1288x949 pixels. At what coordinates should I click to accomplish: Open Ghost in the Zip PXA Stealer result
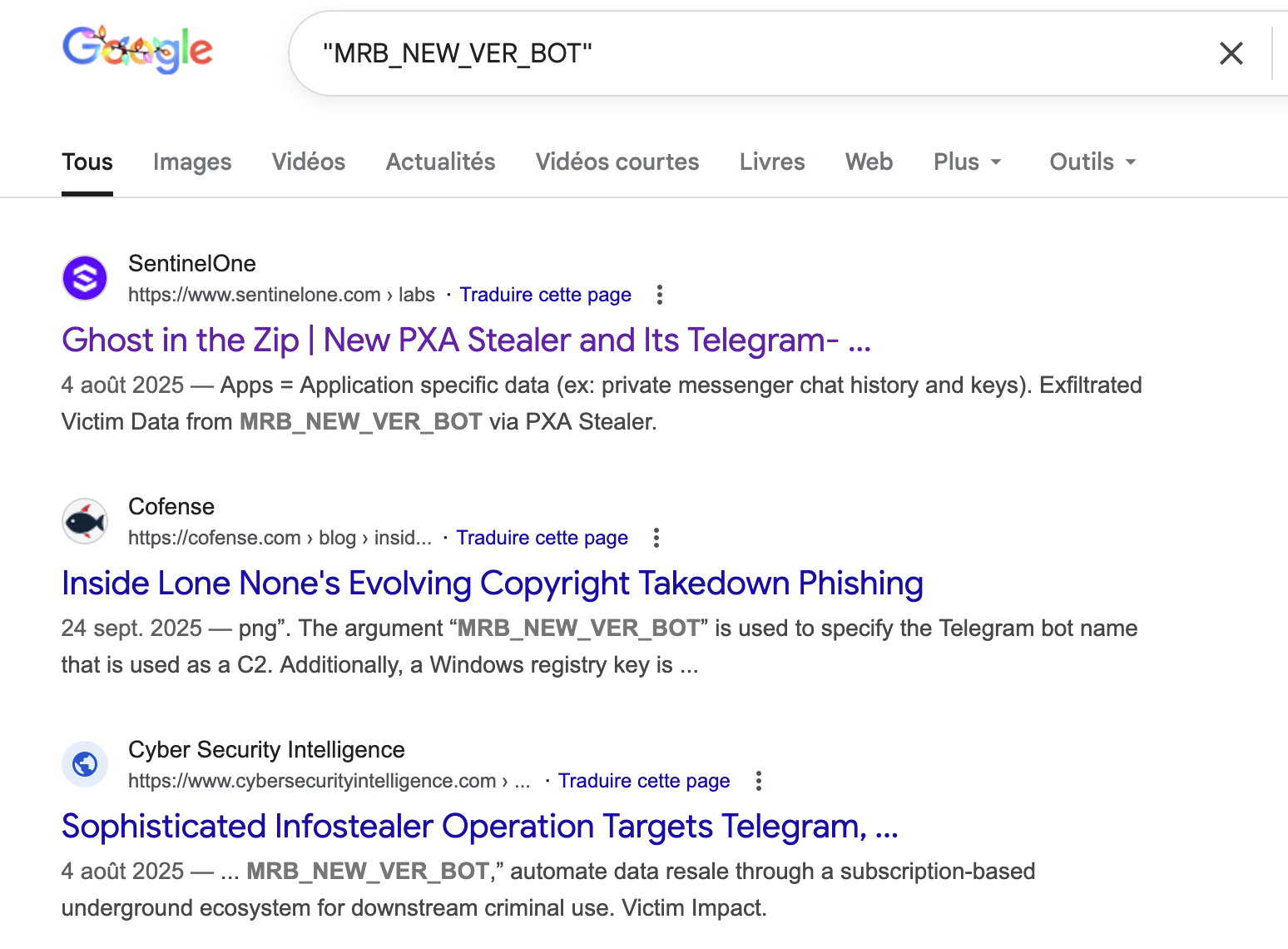pyautogui.click(x=466, y=340)
